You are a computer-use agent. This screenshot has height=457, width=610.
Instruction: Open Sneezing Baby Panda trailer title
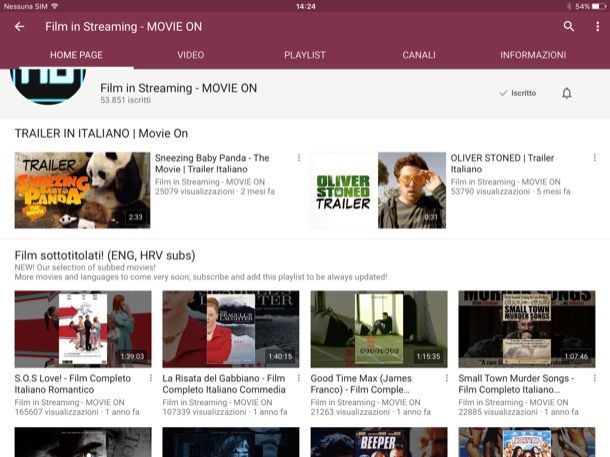212,163
